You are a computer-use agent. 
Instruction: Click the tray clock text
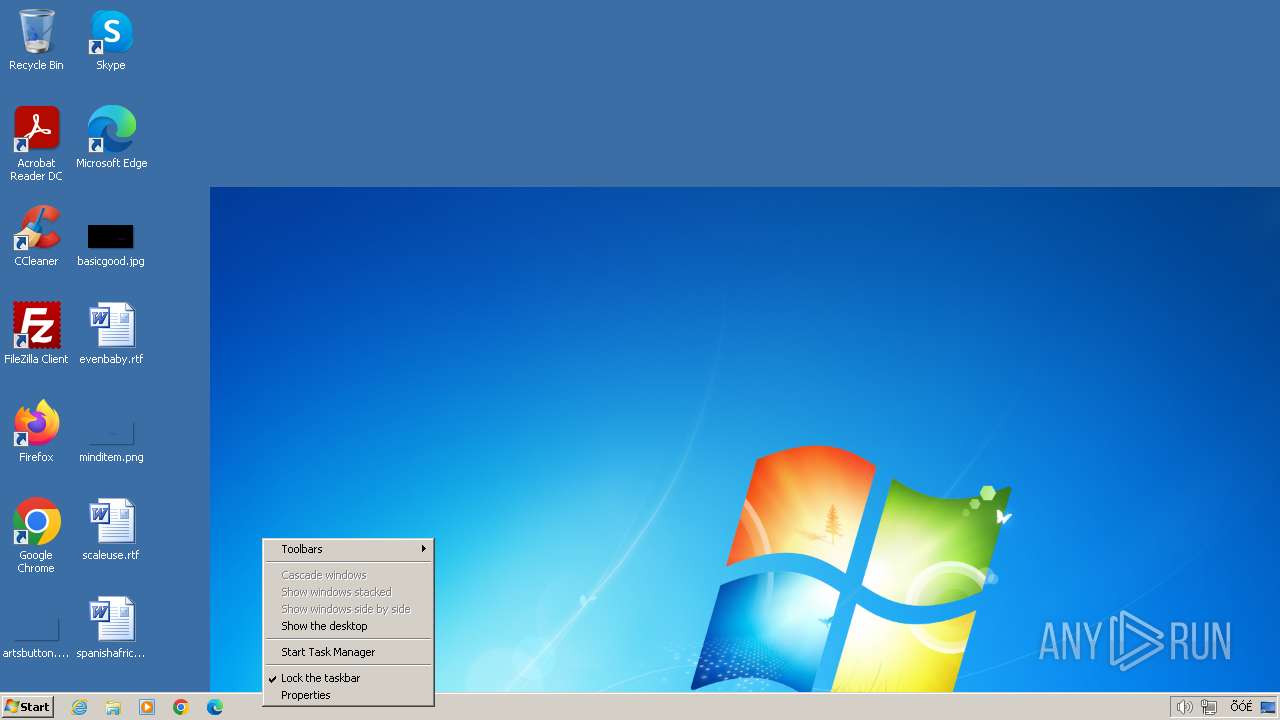click(x=1241, y=706)
